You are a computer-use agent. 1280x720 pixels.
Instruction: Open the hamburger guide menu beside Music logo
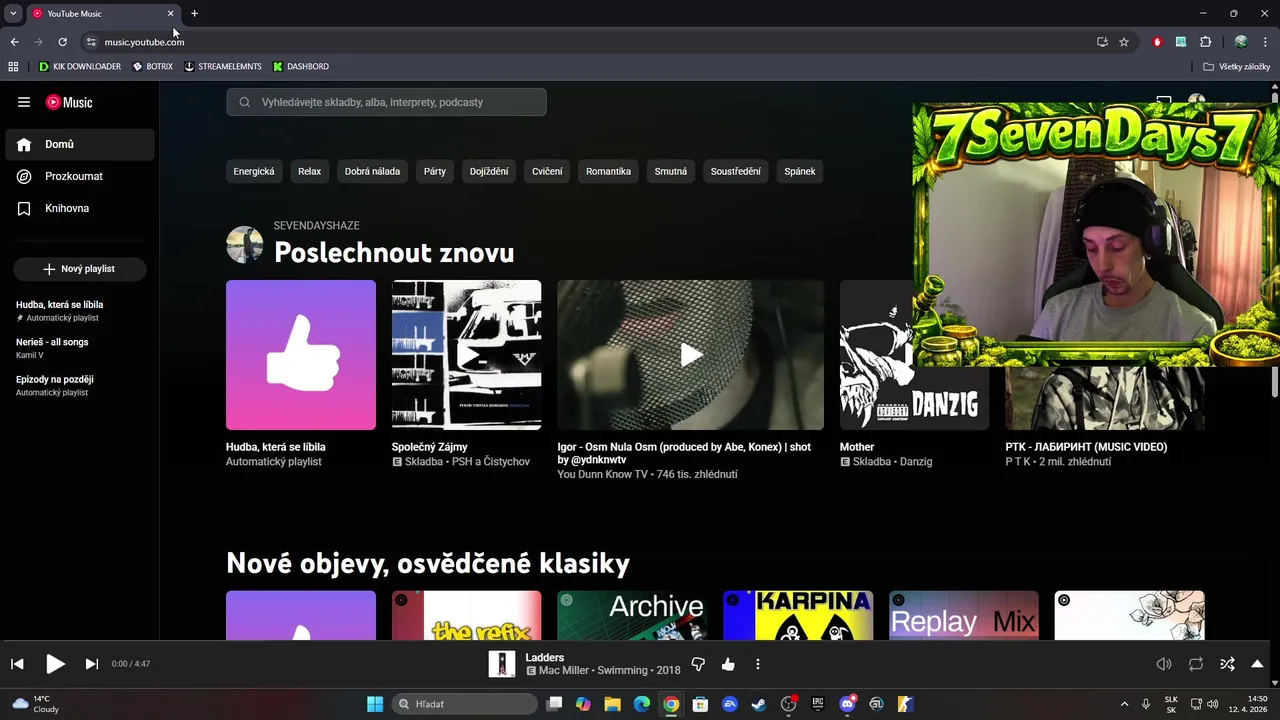pyautogui.click(x=24, y=102)
